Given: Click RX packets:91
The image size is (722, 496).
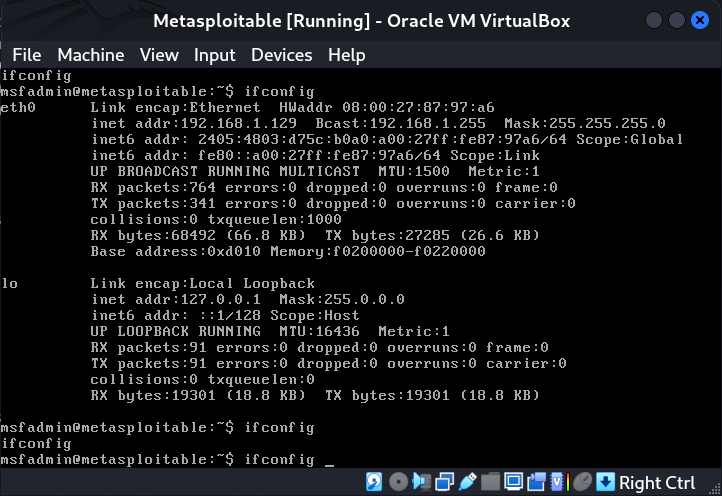Looking at the screenshot, I should [149, 347].
